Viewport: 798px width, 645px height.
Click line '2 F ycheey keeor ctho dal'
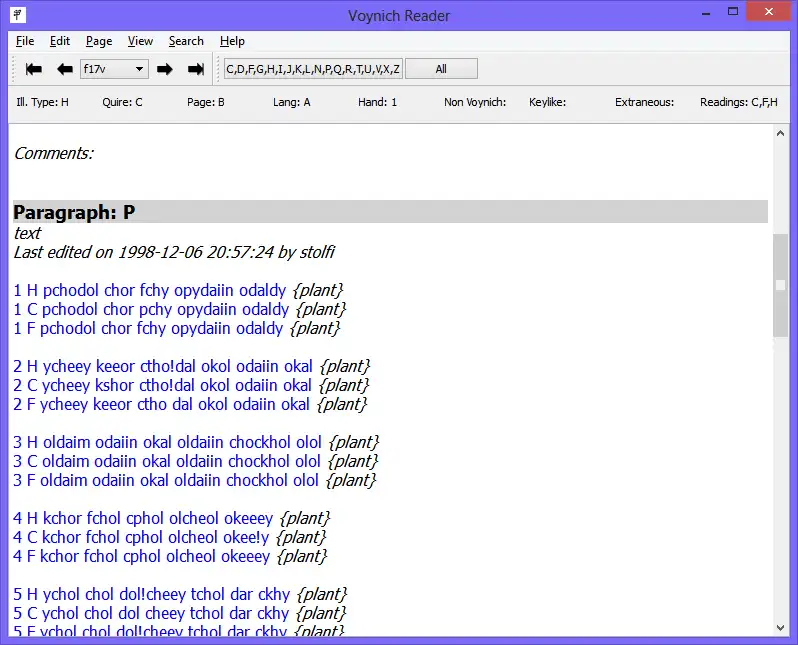click(x=190, y=404)
